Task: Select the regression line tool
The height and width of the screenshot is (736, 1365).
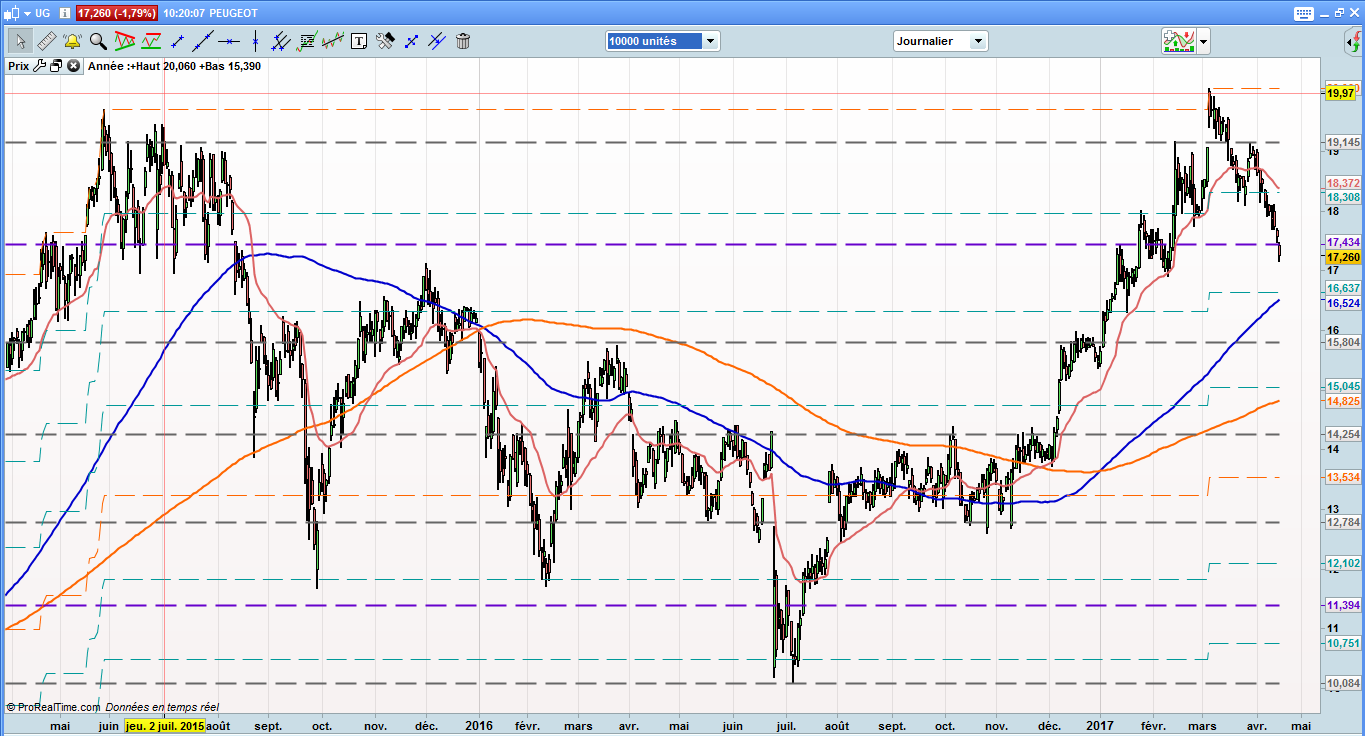Action: [333, 41]
